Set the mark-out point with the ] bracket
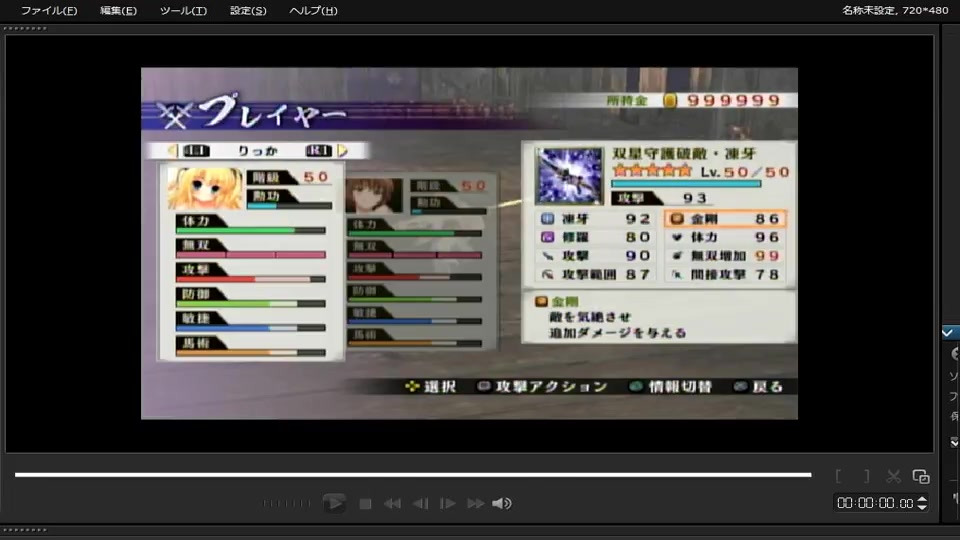 (866, 476)
